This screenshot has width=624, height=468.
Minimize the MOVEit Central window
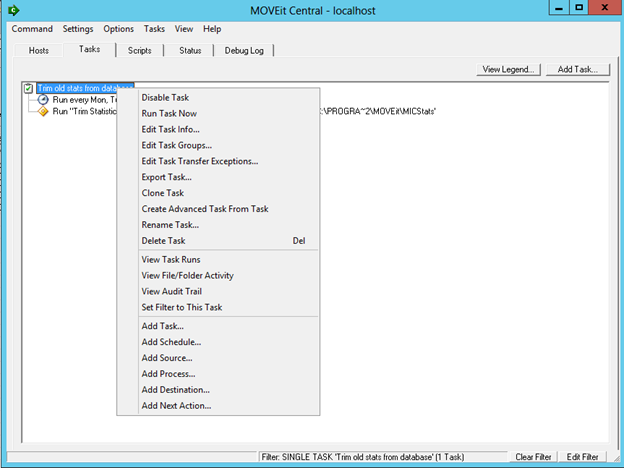[x=559, y=8]
